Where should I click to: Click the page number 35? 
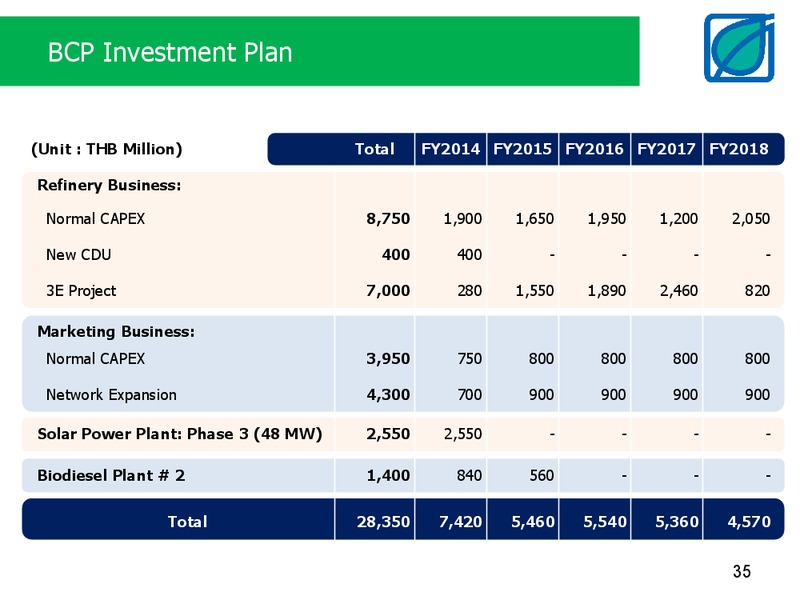point(742,571)
